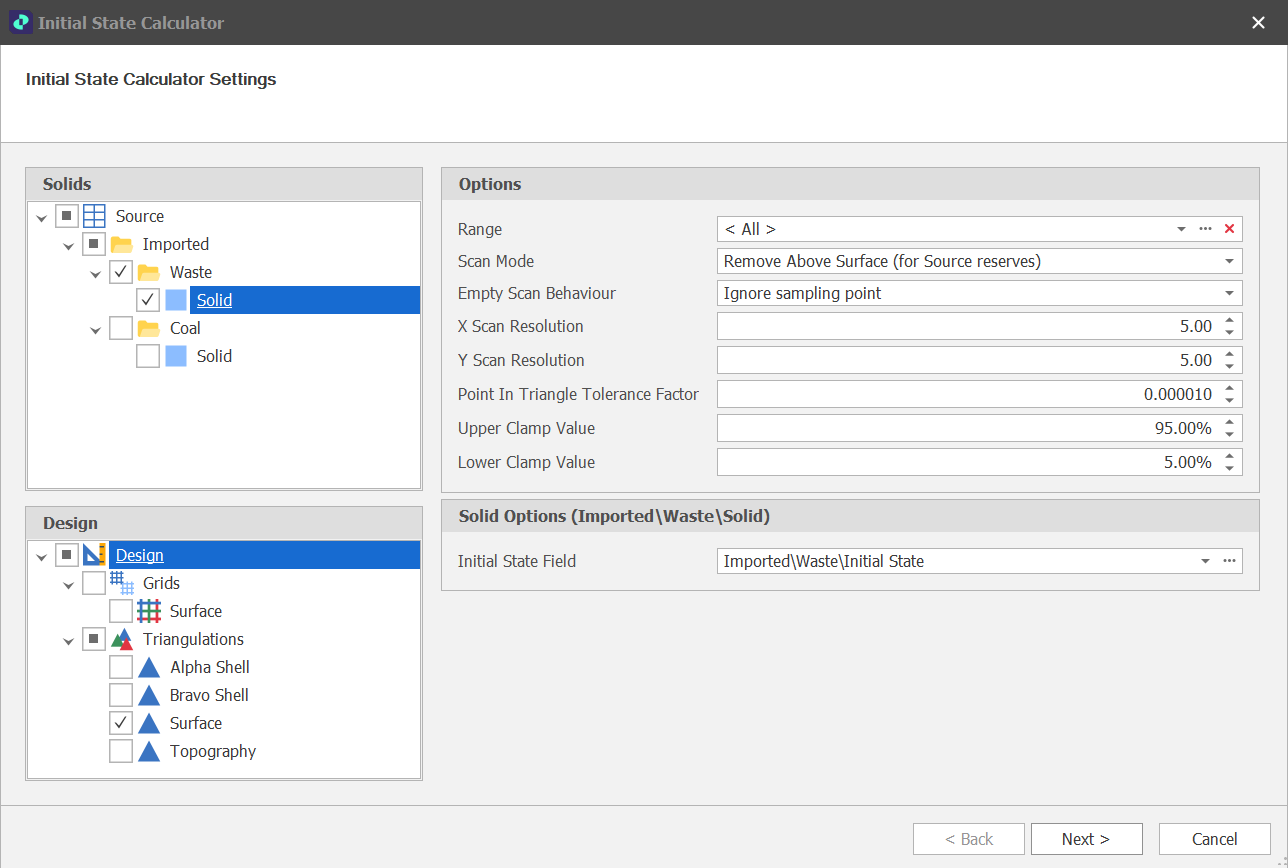Click the Triangulations icon
Image resolution: width=1288 pixels, height=868 pixels.
tap(120, 639)
